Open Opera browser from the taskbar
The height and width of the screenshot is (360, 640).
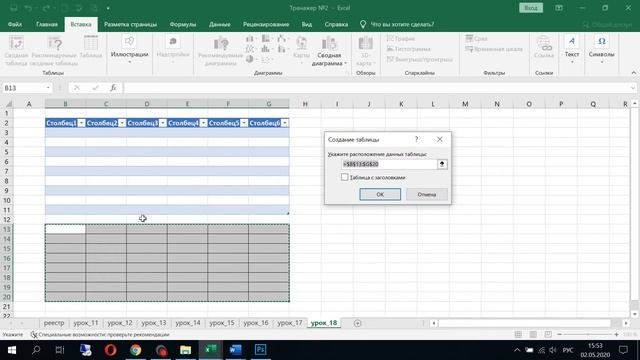(110, 350)
